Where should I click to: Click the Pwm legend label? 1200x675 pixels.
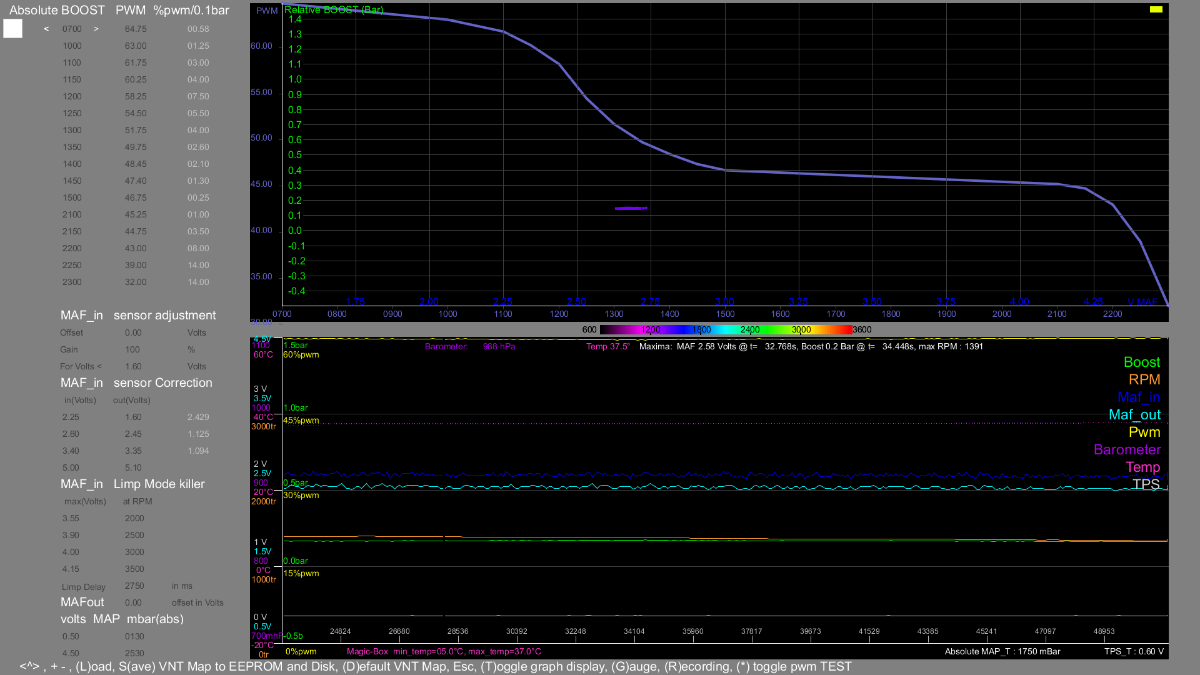(1145, 432)
